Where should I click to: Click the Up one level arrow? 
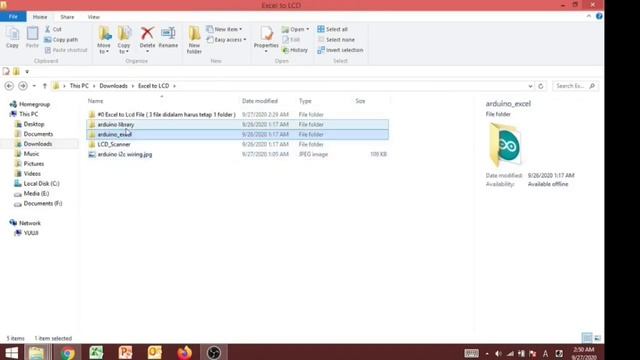pos(44,86)
